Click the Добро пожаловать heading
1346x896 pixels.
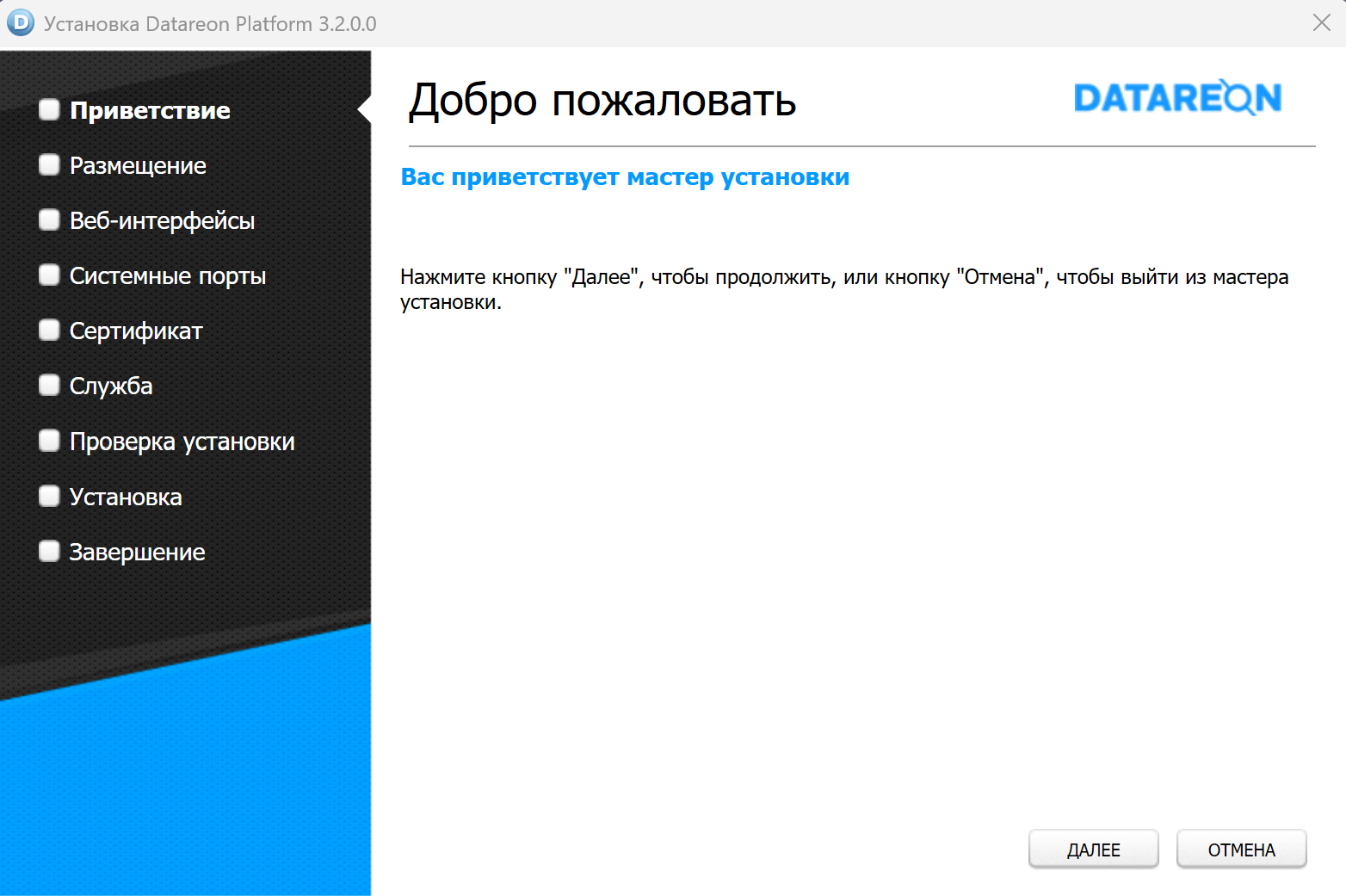click(602, 101)
